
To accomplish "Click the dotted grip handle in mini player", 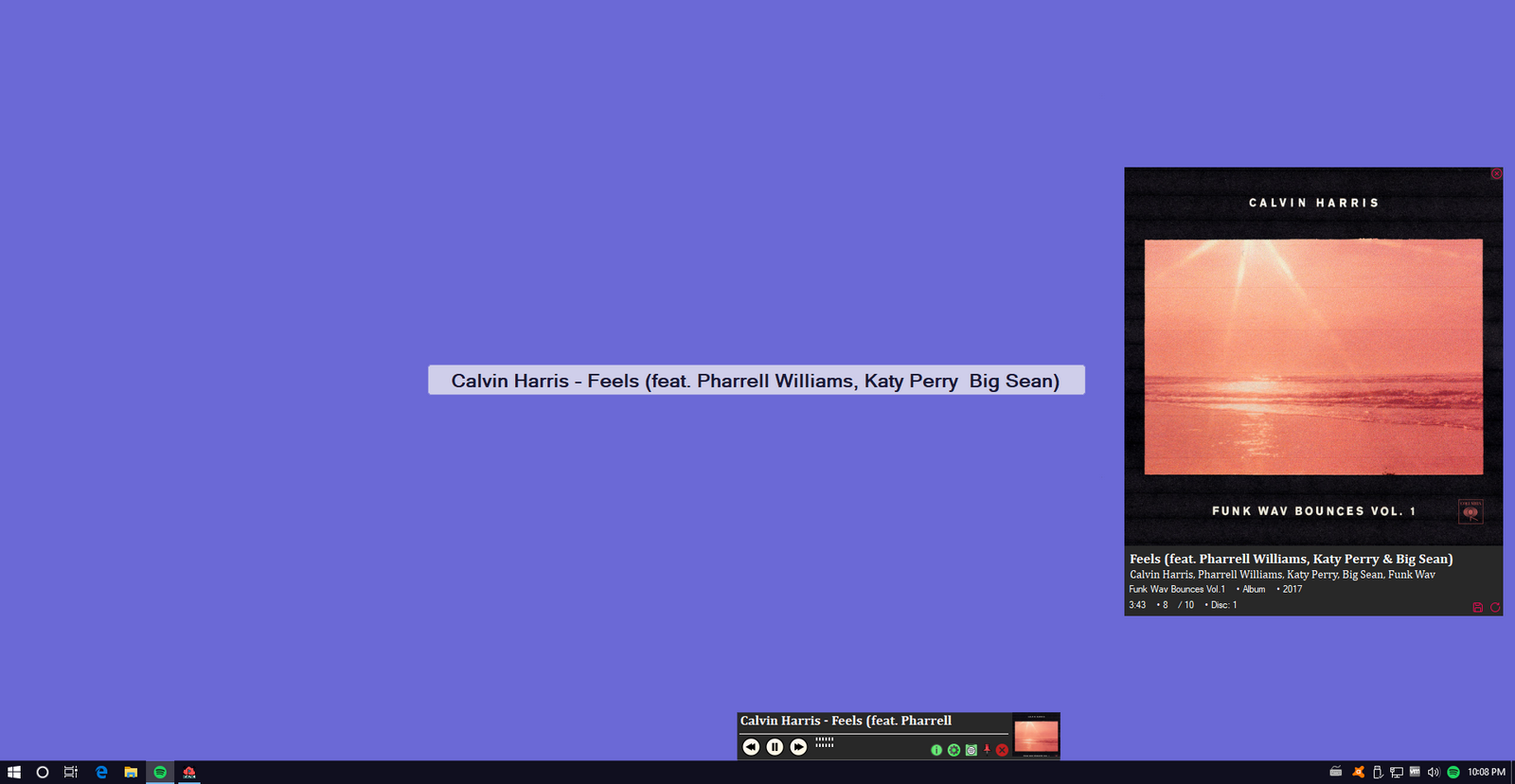I will point(825,742).
